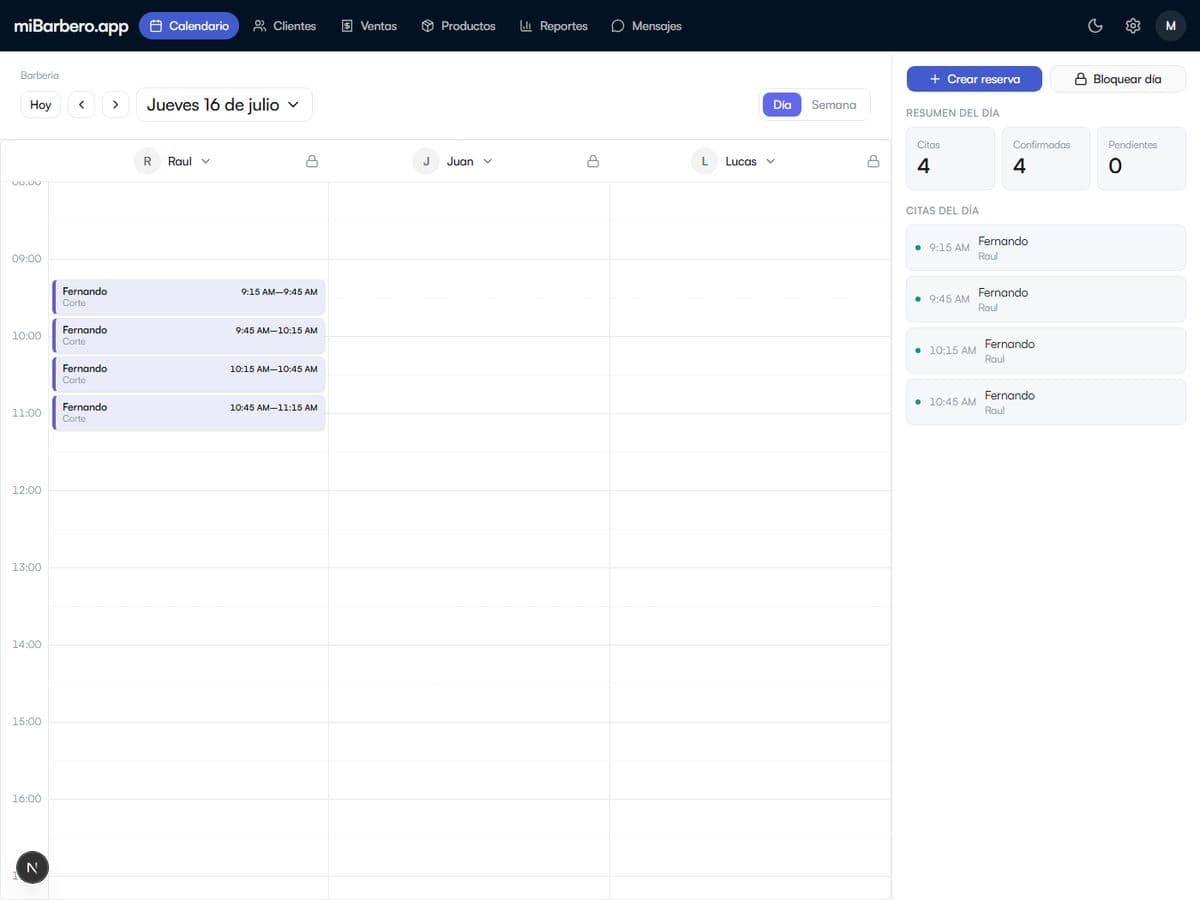Viewport: 1200px width, 900px height.
Task: Click the round N badge at the bottom left
Action: click(32, 867)
